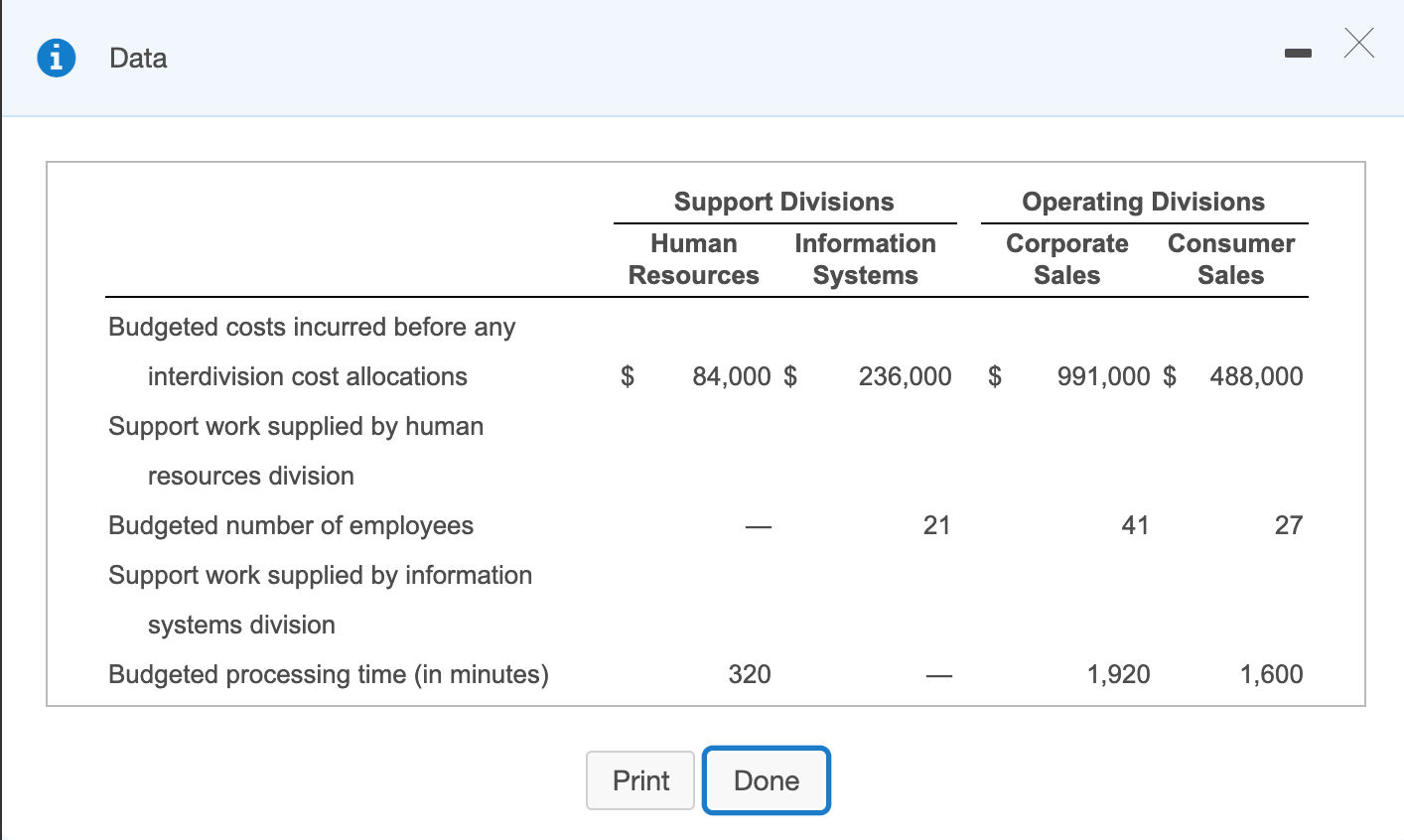Click the blue info icon beside Data
Viewport: 1404px width, 840px height.
(57, 58)
